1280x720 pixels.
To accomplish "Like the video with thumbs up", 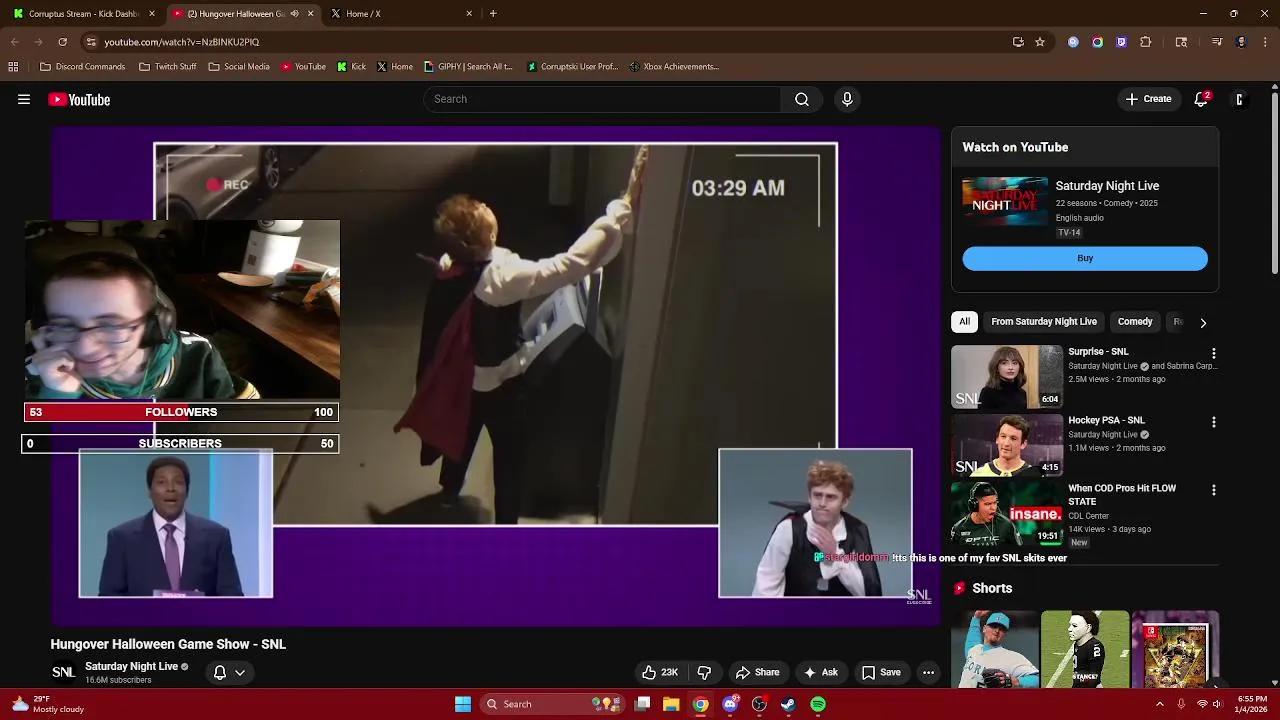I will [x=660, y=672].
